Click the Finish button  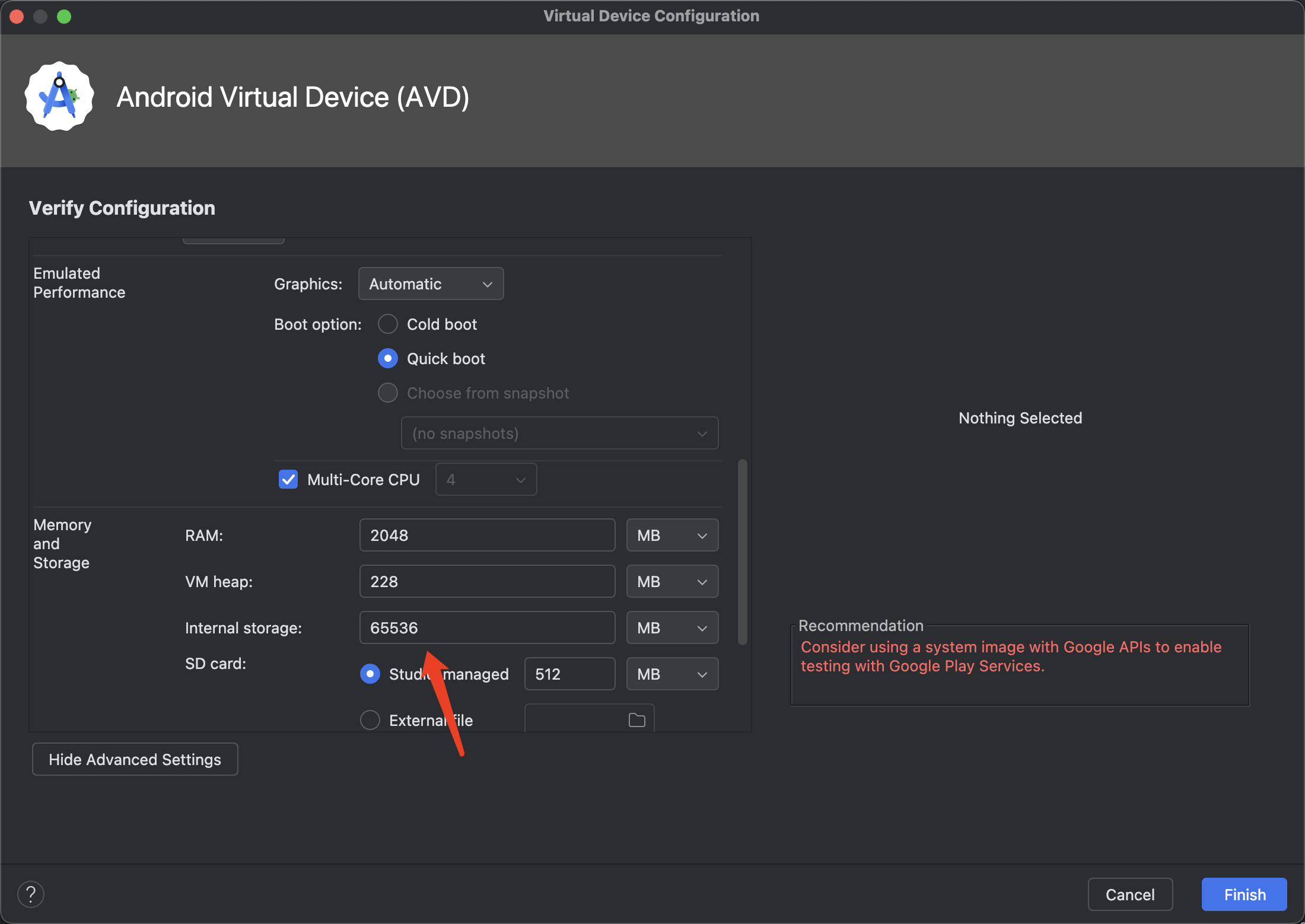(x=1244, y=894)
